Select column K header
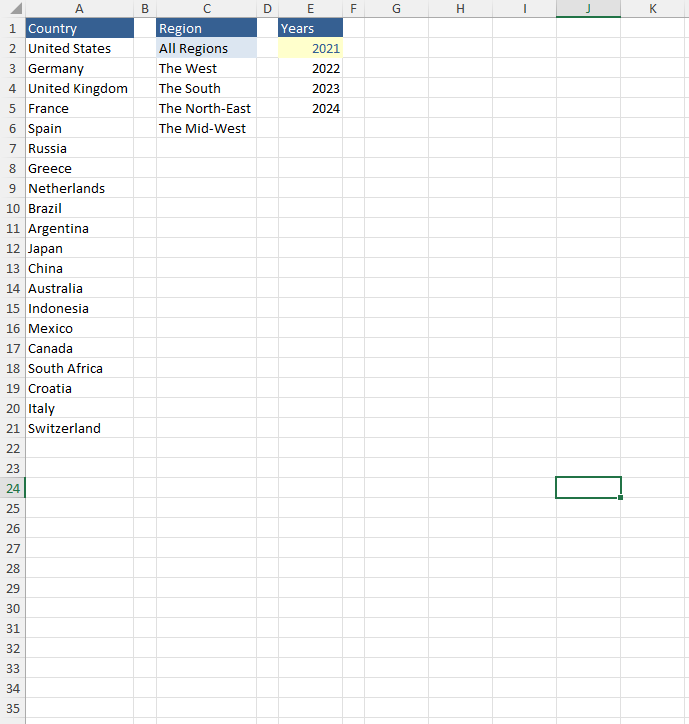Screen dimensions: 689x724 pyautogui.click(x=653, y=9)
